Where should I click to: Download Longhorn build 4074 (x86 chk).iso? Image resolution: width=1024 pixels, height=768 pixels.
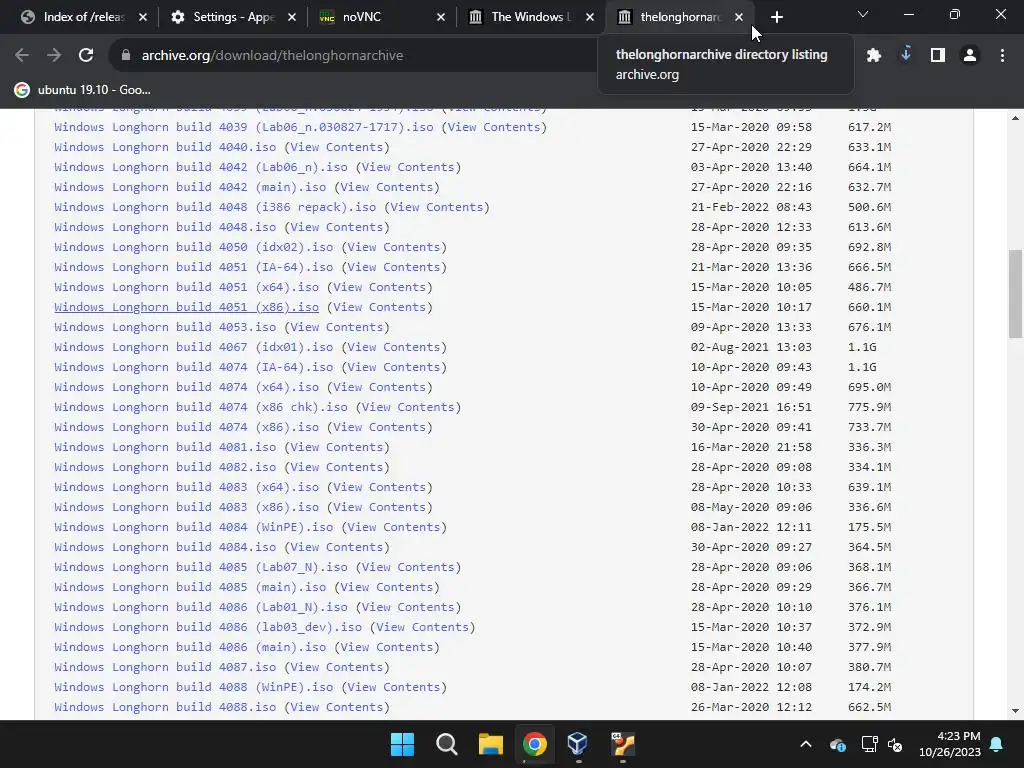(200, 408)
